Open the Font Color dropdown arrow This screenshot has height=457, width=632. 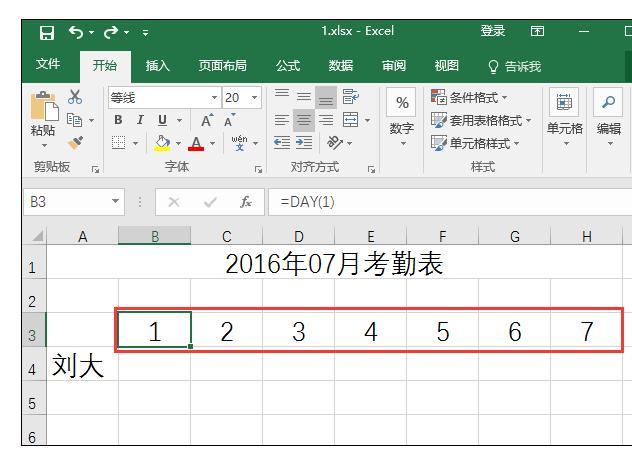[x=212, y=143]
